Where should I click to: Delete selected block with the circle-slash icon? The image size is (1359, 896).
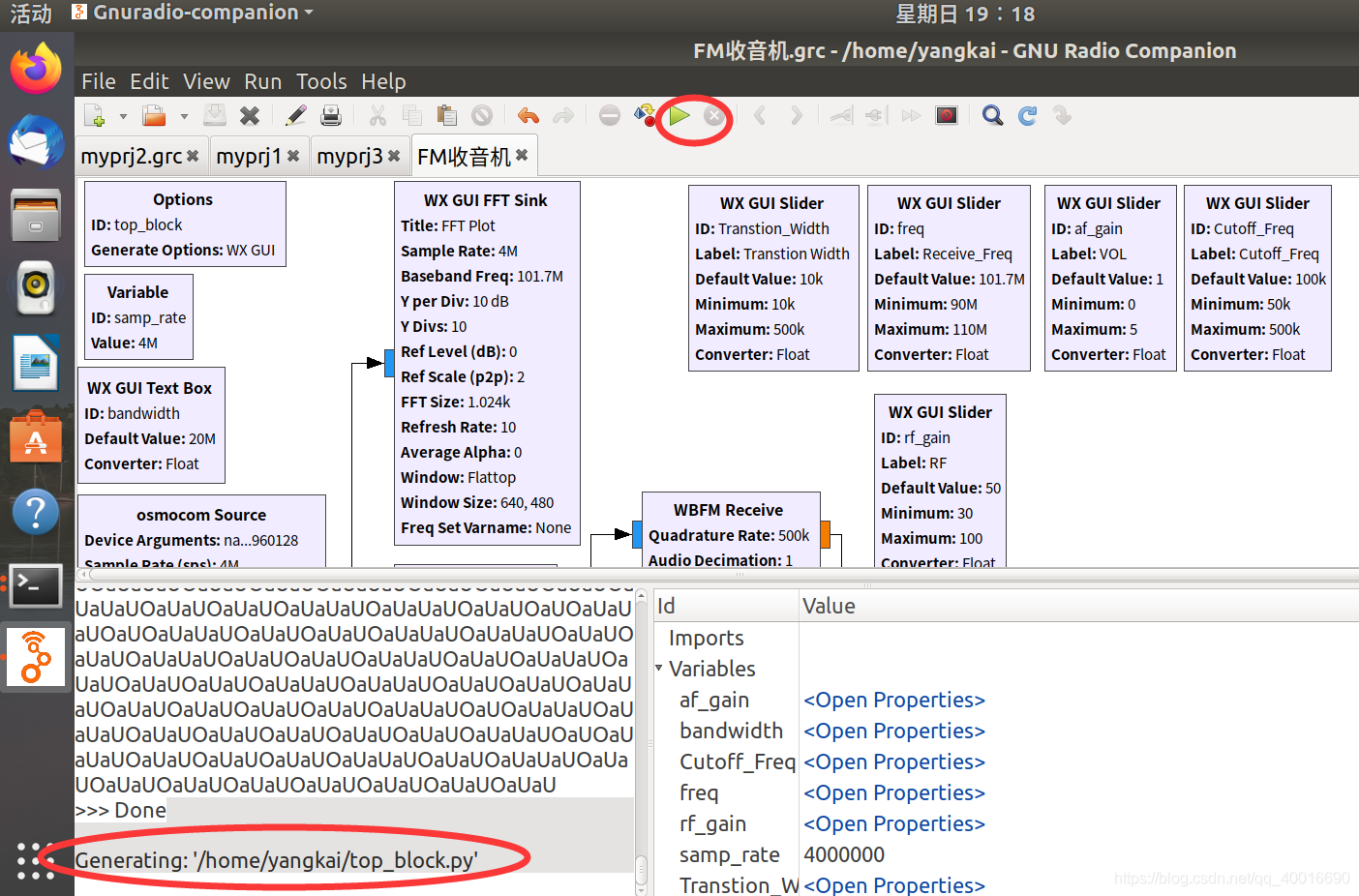point(482,116)
